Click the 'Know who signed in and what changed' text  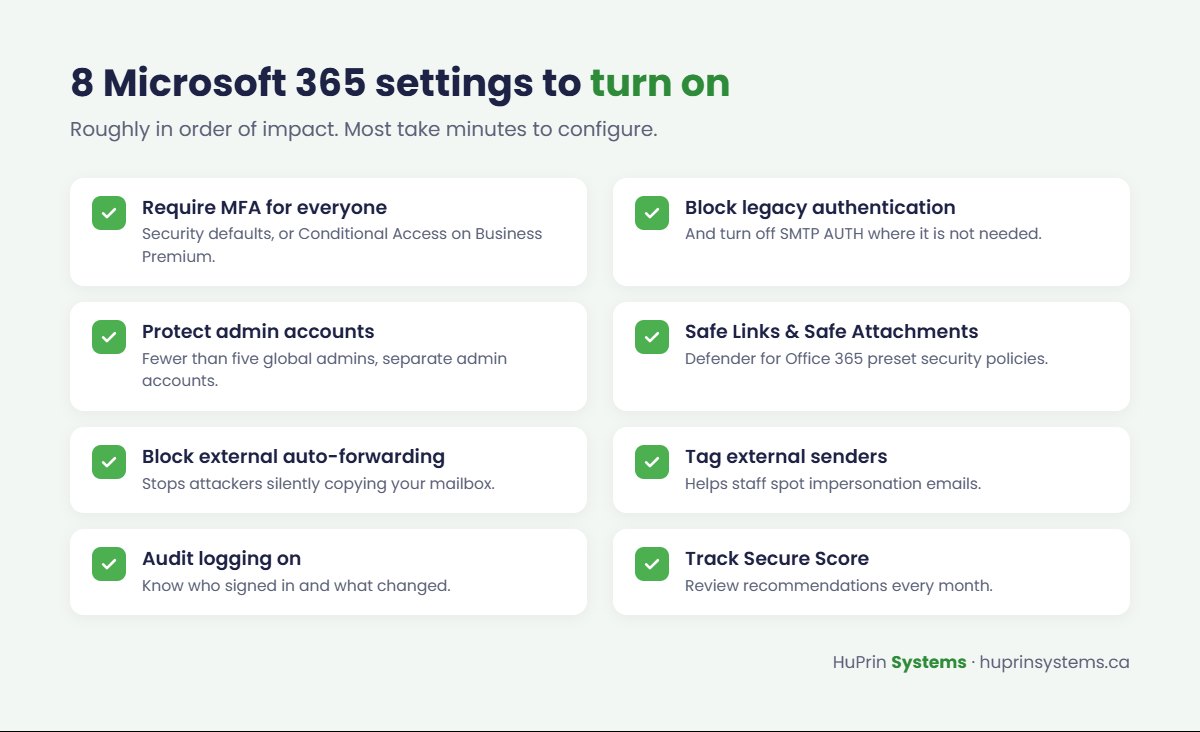296,585
